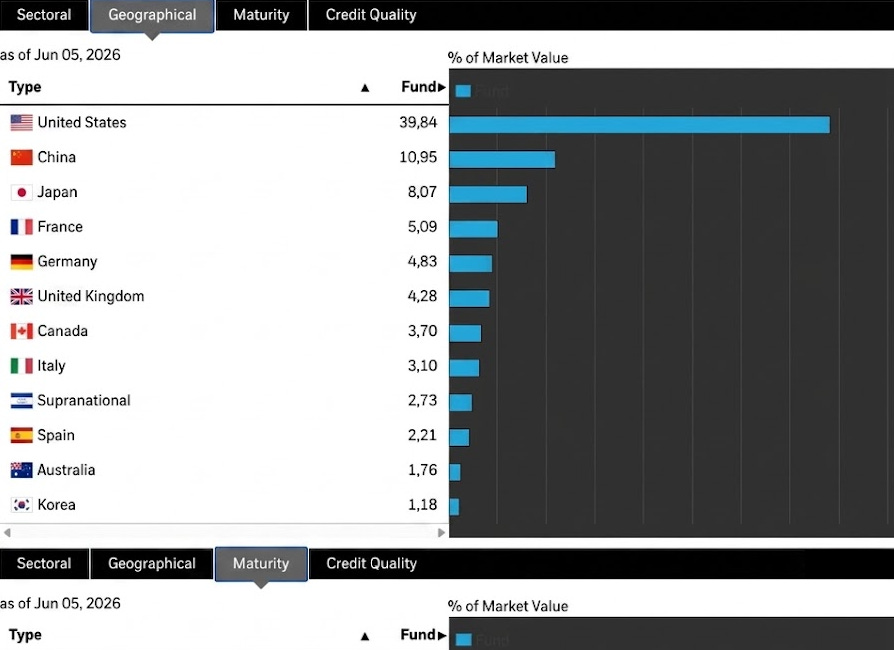Screen dimensions: 894x650
Task: Click the right arrow of the horizontal scrollbar
Action: click(441, 533)
